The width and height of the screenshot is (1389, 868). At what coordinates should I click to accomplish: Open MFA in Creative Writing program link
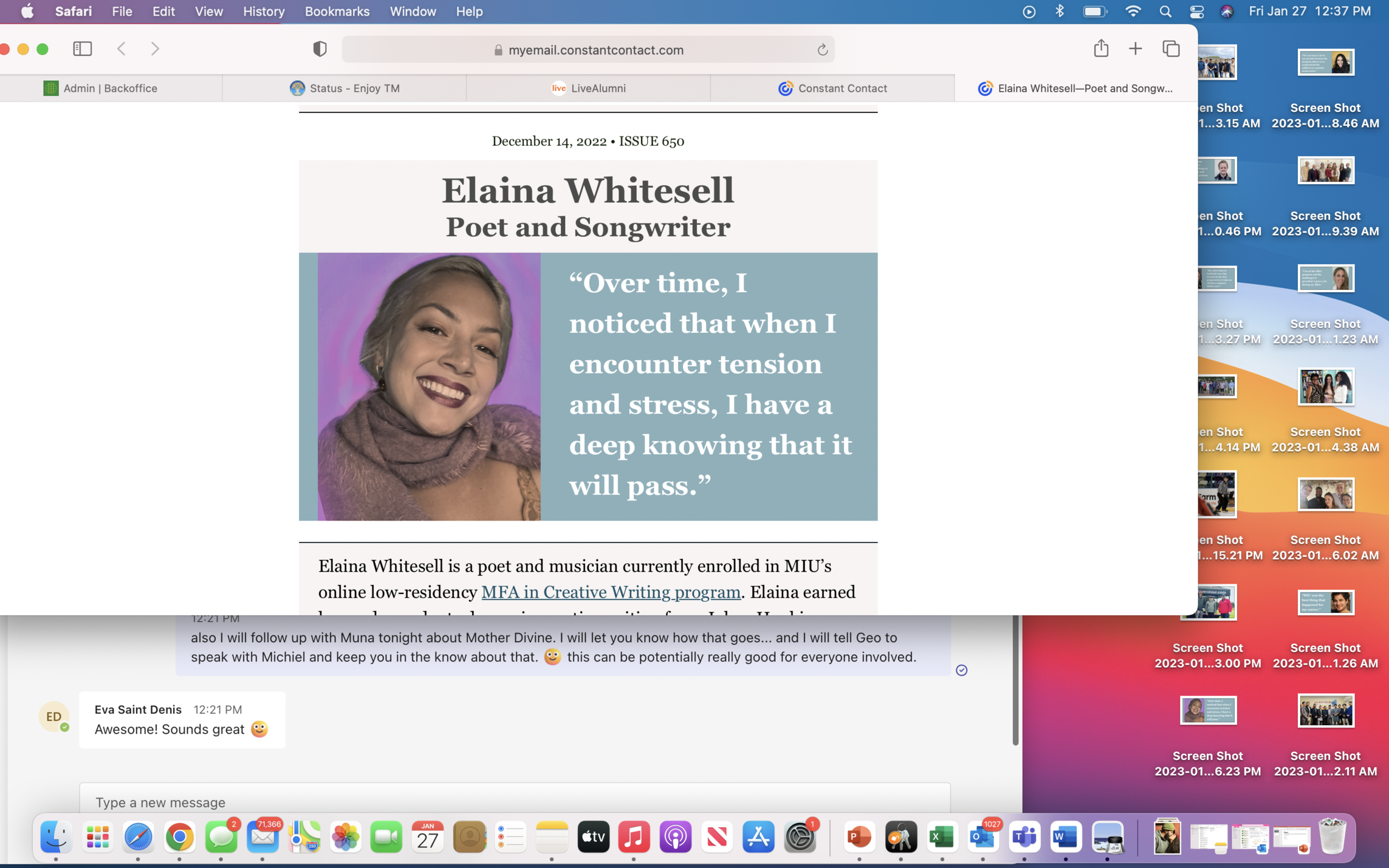pyautogui.click(x=610, y=592)
